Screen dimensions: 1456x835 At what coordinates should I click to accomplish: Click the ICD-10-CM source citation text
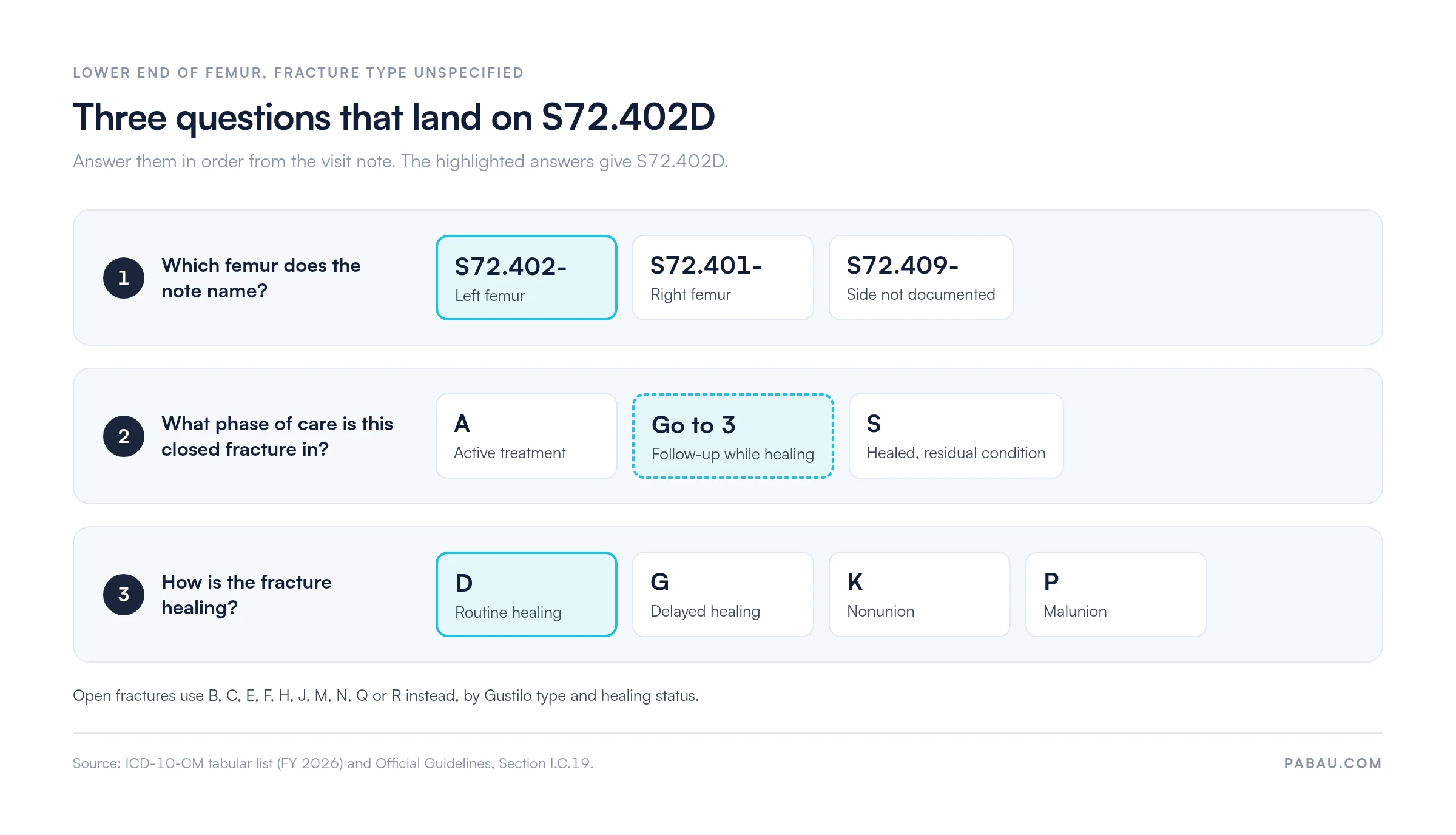coord(333,763)
